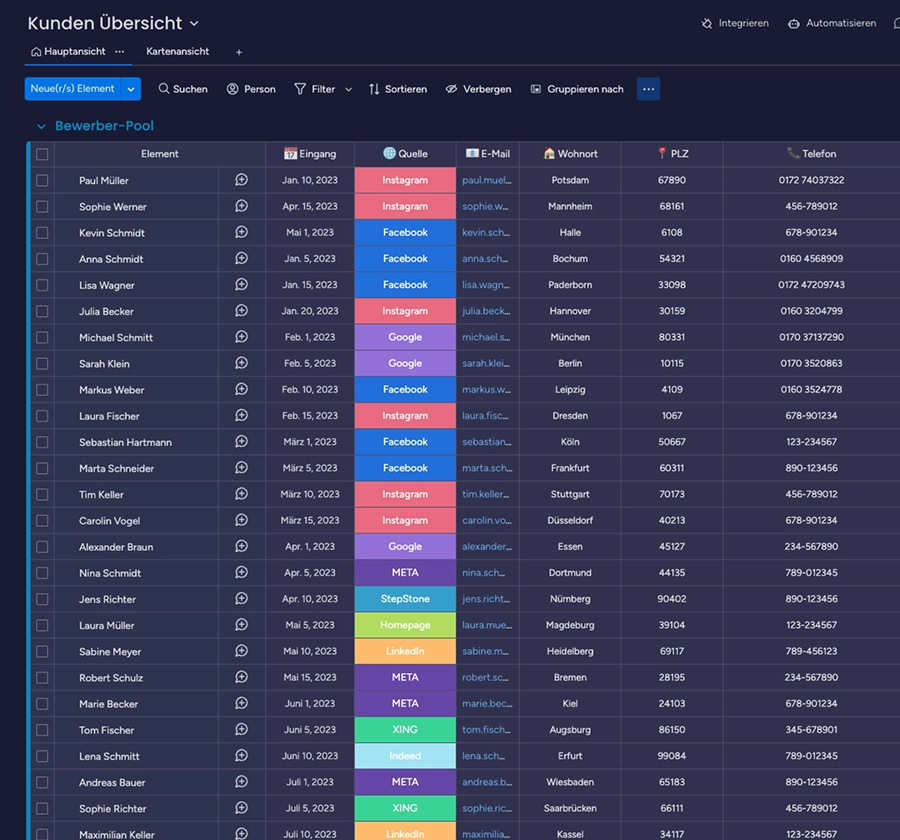This screenshot has width=900, height=840.
Task: Collapse the Bewerber-Pool group
Action: coord(41,127)
